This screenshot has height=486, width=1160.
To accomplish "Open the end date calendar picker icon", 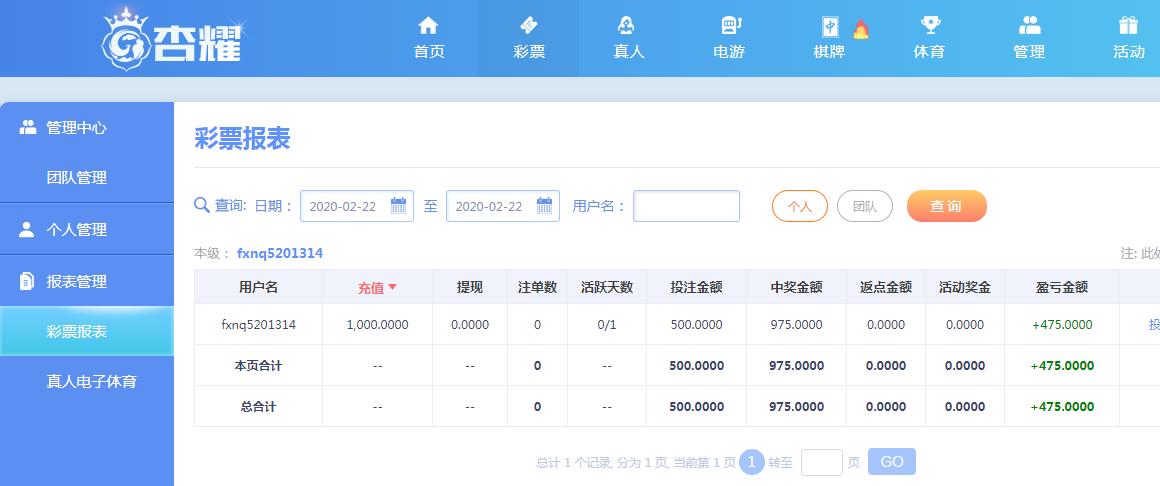I will 544,206.
